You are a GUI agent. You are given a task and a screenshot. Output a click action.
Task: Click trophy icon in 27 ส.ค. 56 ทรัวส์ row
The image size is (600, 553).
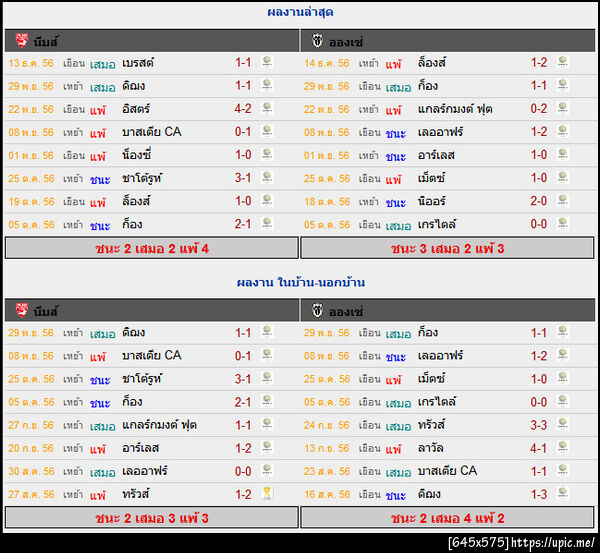point(267,494)
